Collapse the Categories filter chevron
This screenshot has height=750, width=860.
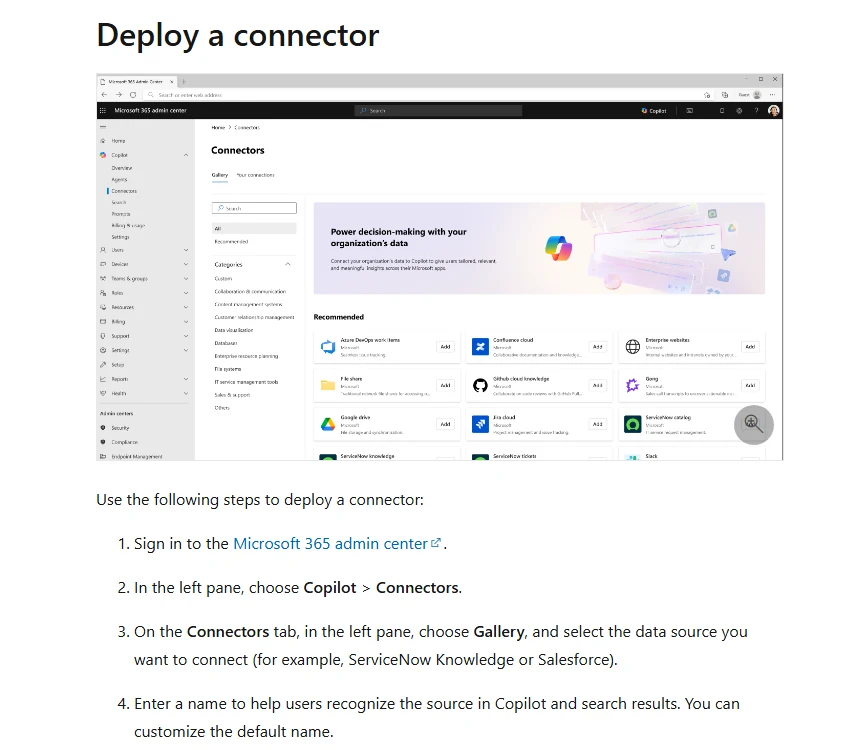(x=287, y=264)
